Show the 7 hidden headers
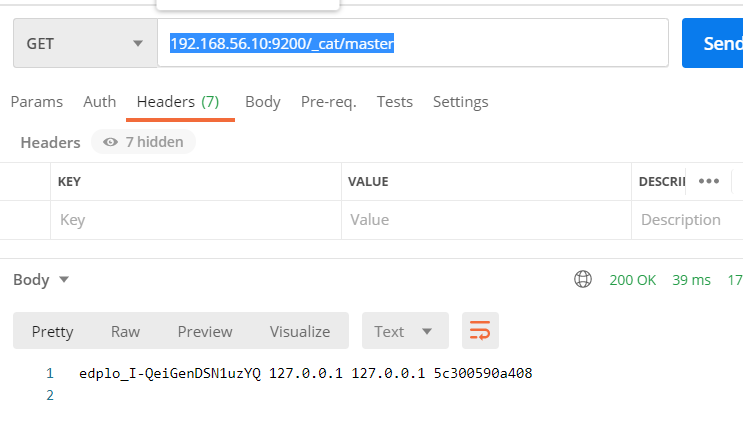Screen dimensions: 743x438 click(143, 142)
